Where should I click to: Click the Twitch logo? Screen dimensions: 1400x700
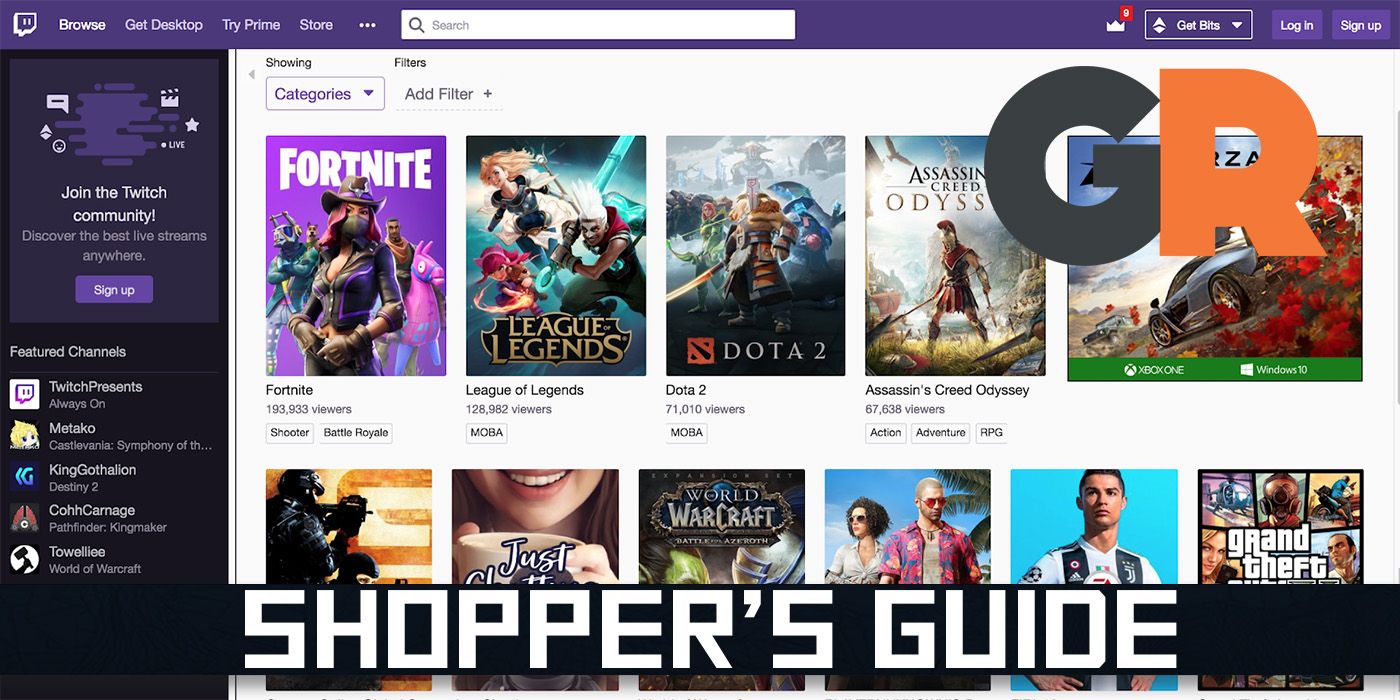pos(24,24)
